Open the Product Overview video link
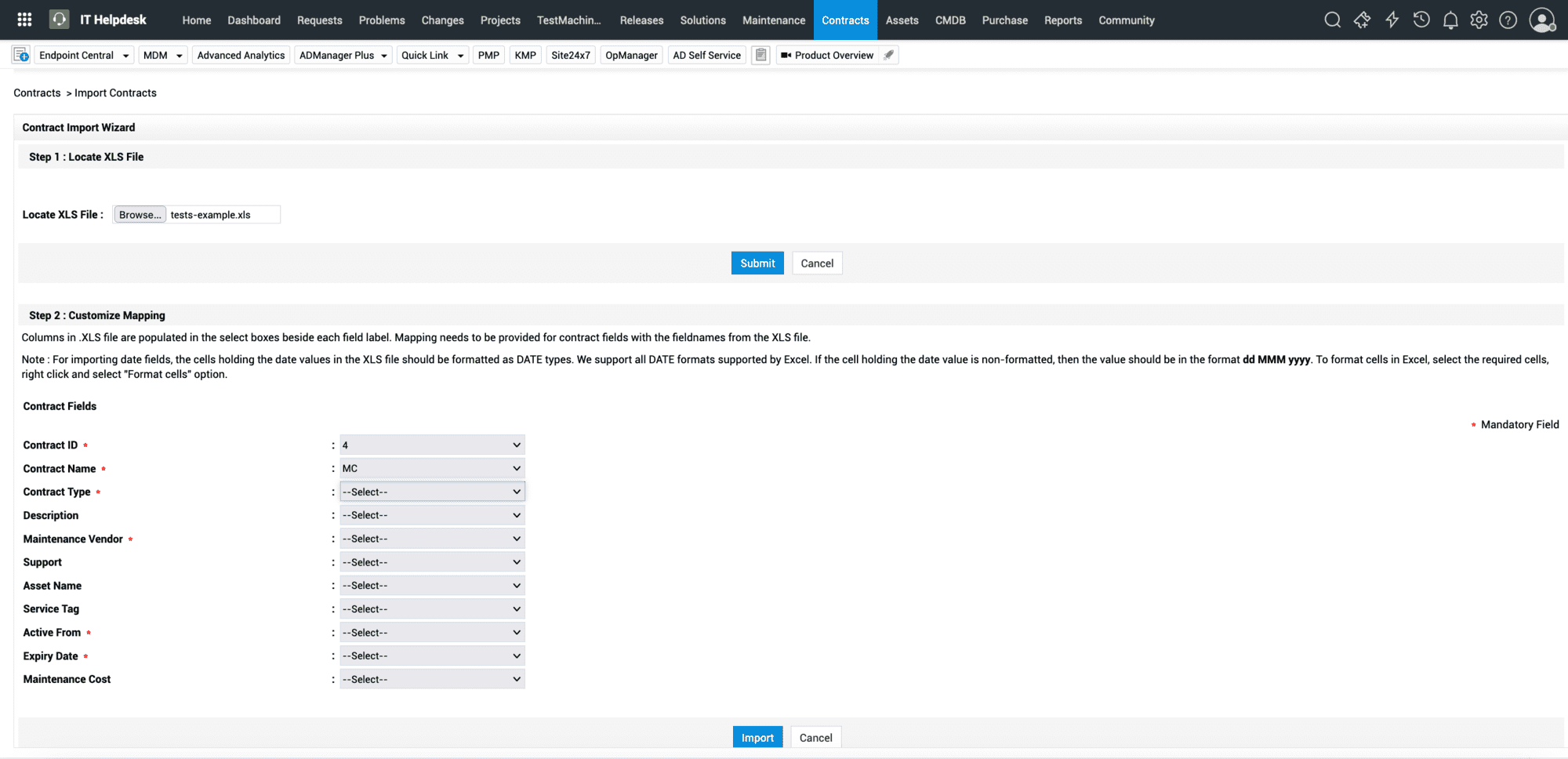1568x759 pixels. tap(827, 55)
